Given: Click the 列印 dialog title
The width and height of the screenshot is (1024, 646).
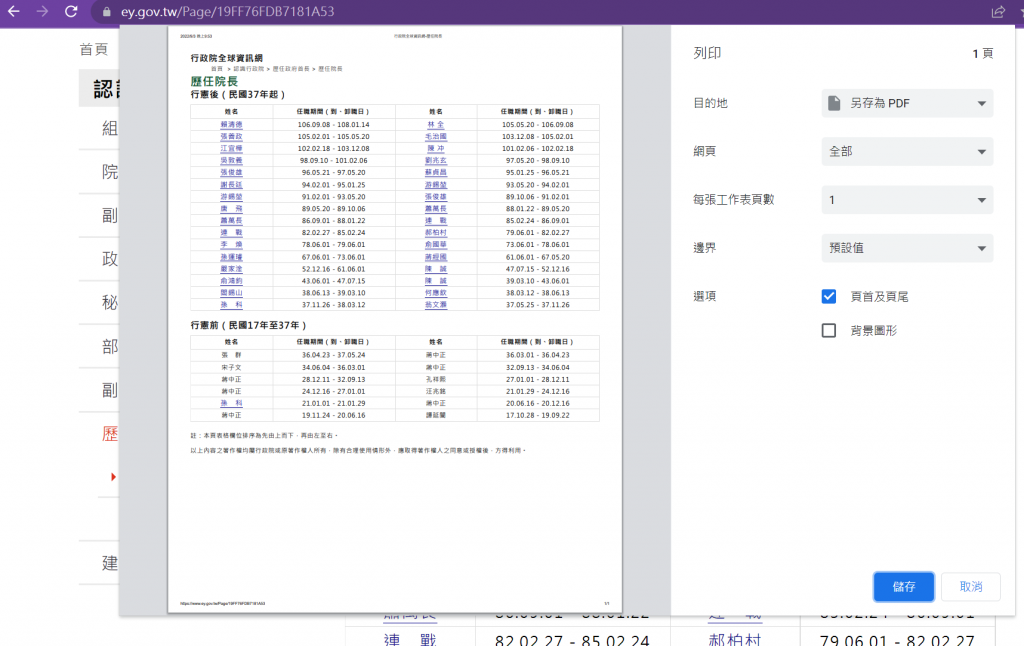Looking at the screenshot, I should (707, 53).
